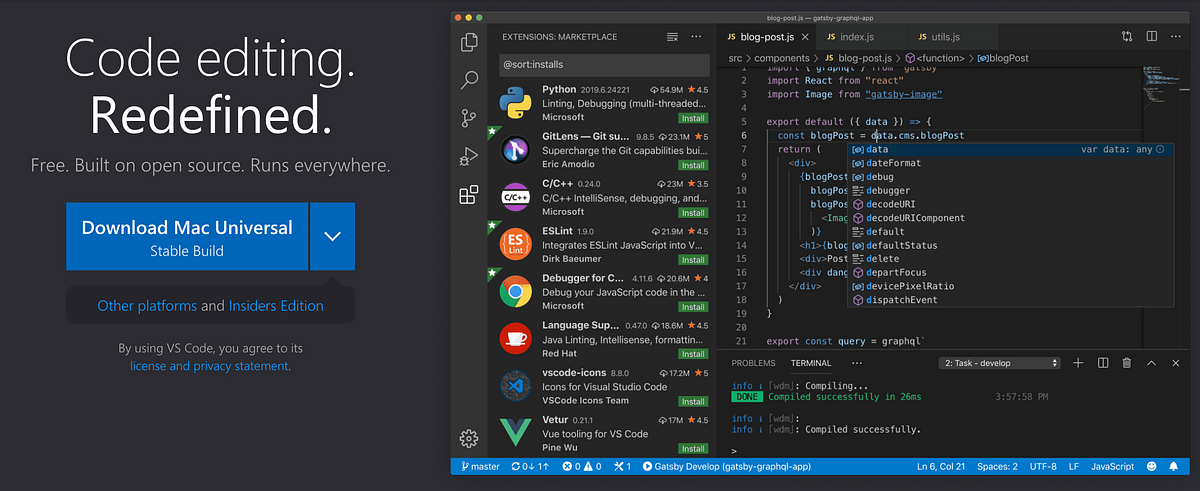Open the Run and Debug view icon
Screen dimensions: 1200x491
(468, 156)
